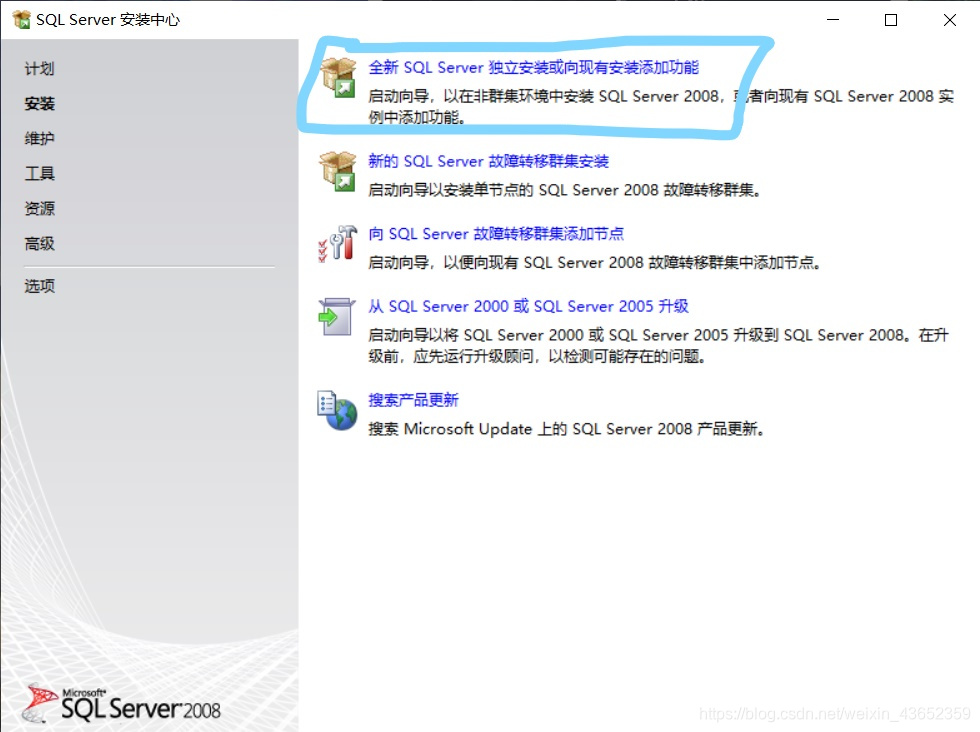Click the SQL Server setup icon in title bar
Screen dimensions: 980x732
tap(21, 19)
